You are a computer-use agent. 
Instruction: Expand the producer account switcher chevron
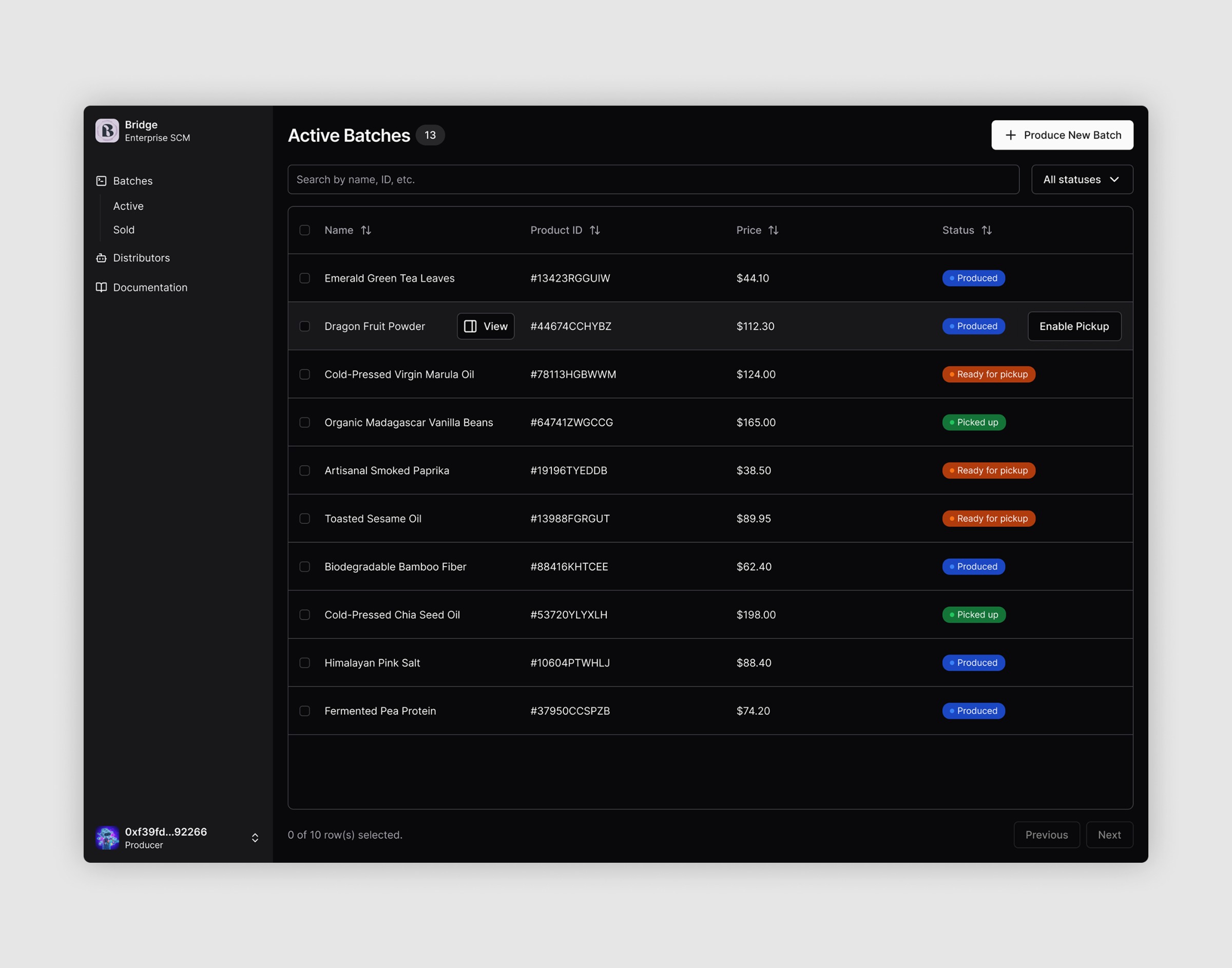pyautogui.click(x=256, y=837)
